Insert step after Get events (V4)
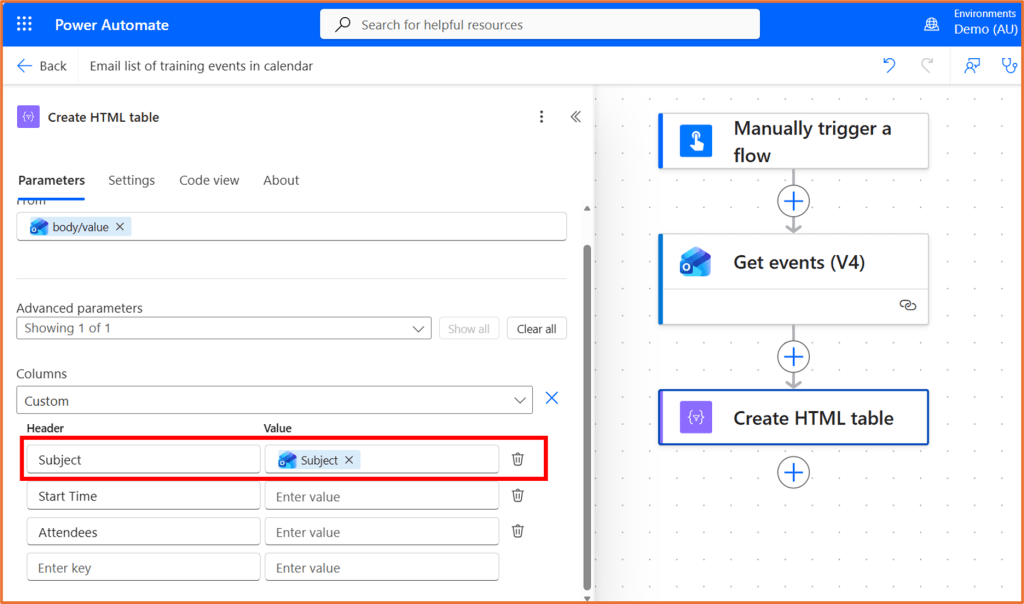Image resolution: width=1024 pixels, height=604 pixels. point(793,357)
